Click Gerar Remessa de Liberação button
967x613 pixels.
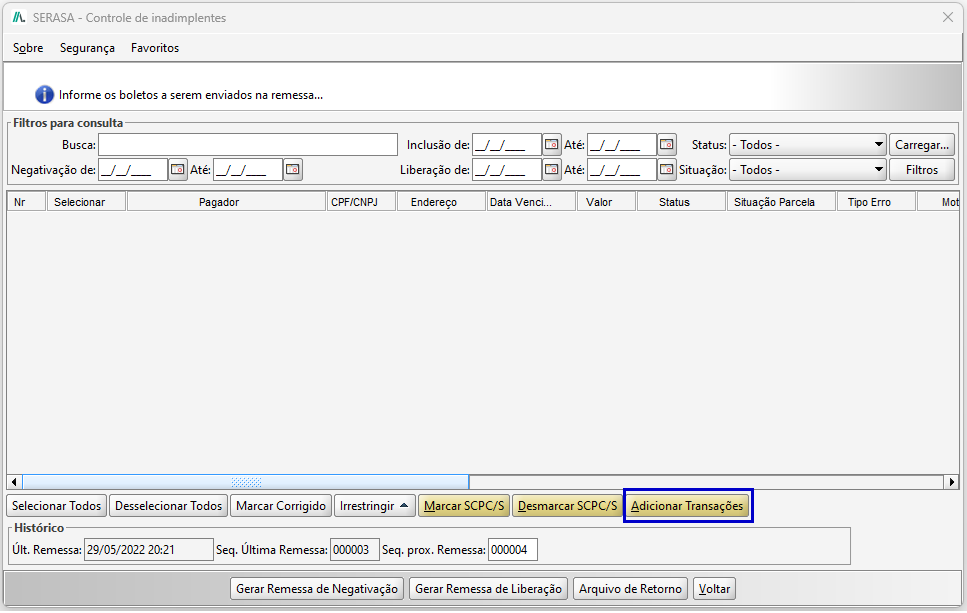click(488, 589)
